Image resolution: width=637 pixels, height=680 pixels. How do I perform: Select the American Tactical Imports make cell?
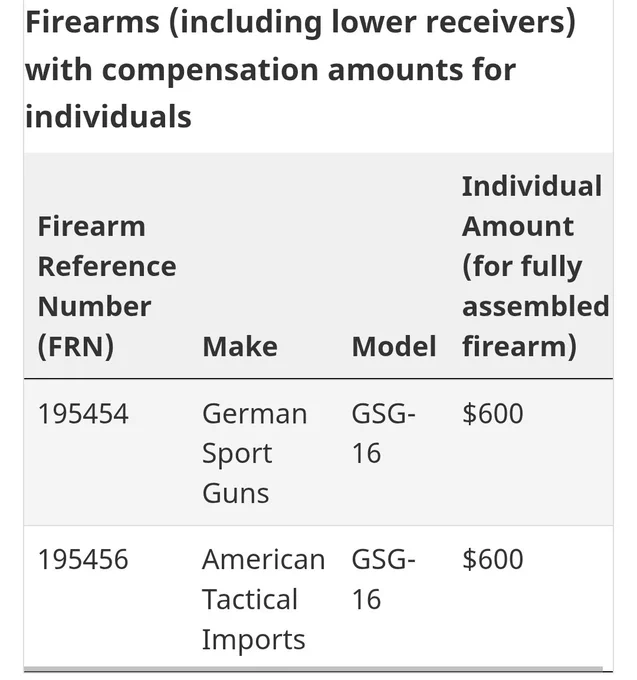[x=263, y=599]
